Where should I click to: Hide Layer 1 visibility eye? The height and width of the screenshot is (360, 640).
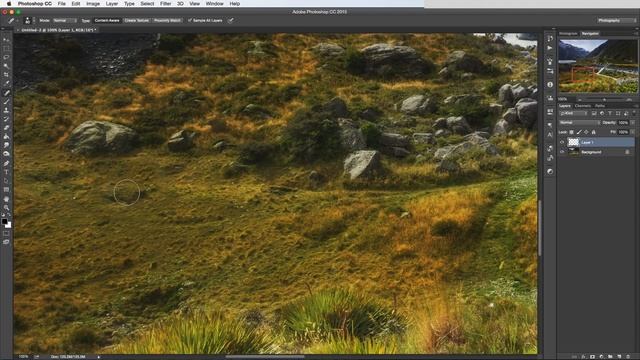pyautogui.click(x=562, y=142)
